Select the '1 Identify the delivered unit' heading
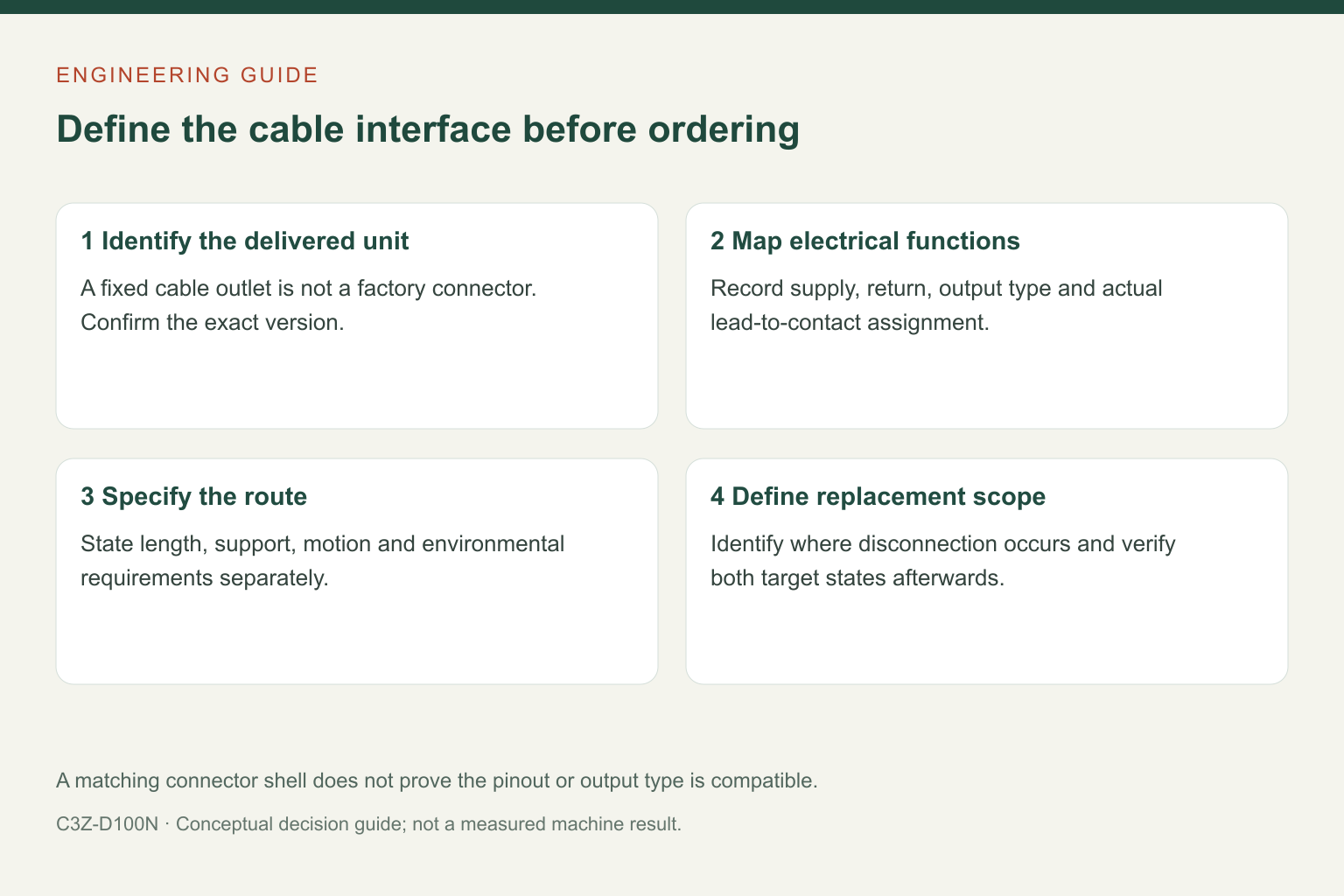Viewport: 1344px width, 896px height. pyautogui.click(x=245, y=241)
